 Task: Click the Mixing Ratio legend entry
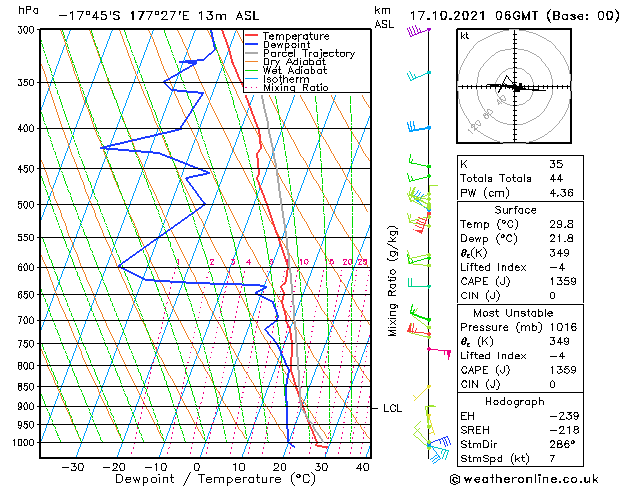(287, 88)
